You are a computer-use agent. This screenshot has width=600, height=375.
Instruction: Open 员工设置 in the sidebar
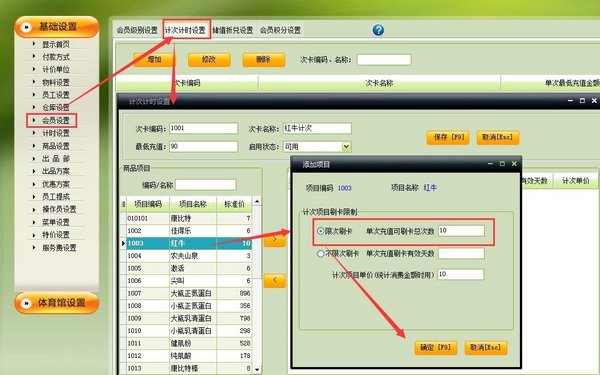[x=56, y=95]
